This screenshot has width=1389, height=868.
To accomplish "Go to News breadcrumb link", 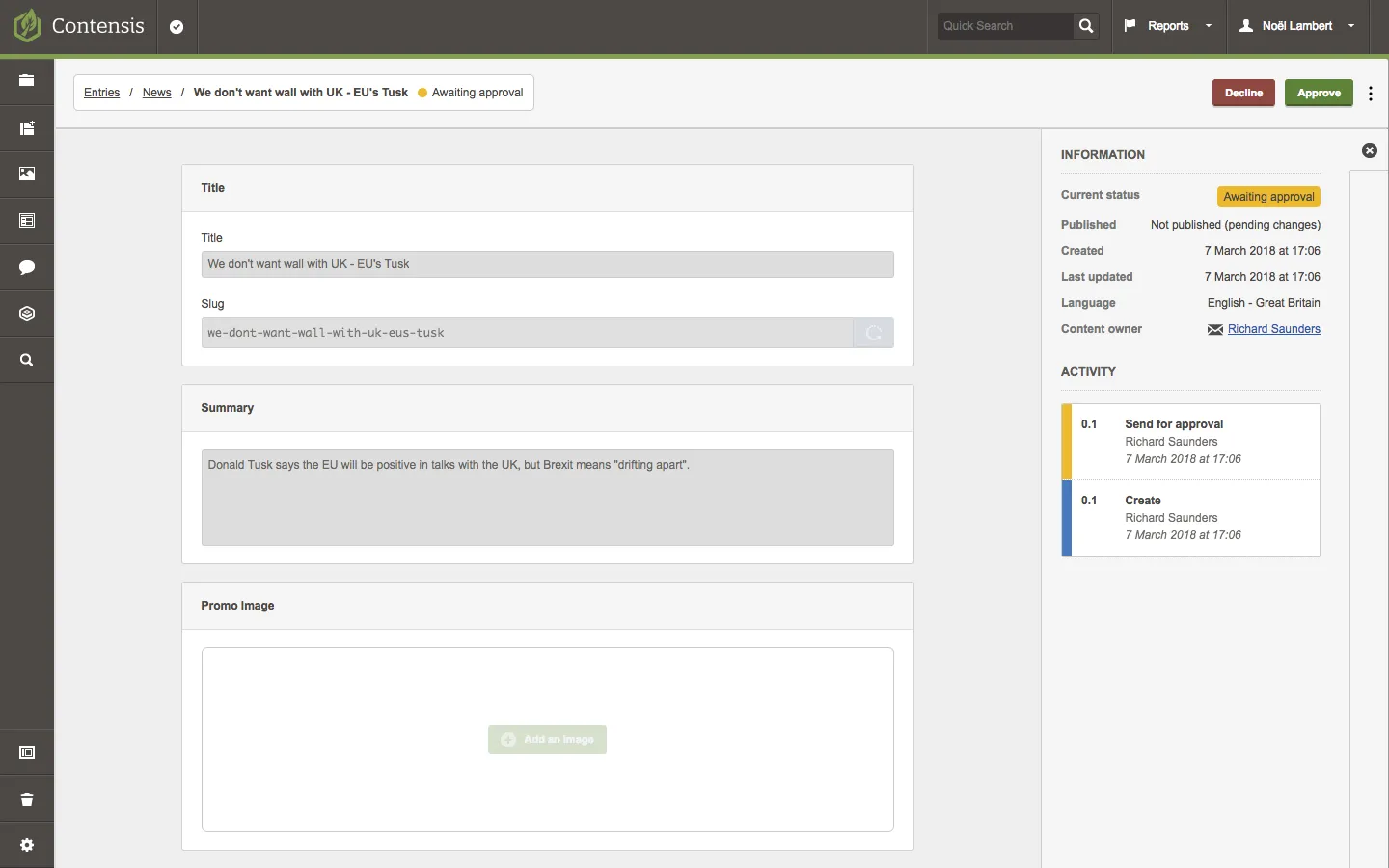I will (x=156, y=93).
